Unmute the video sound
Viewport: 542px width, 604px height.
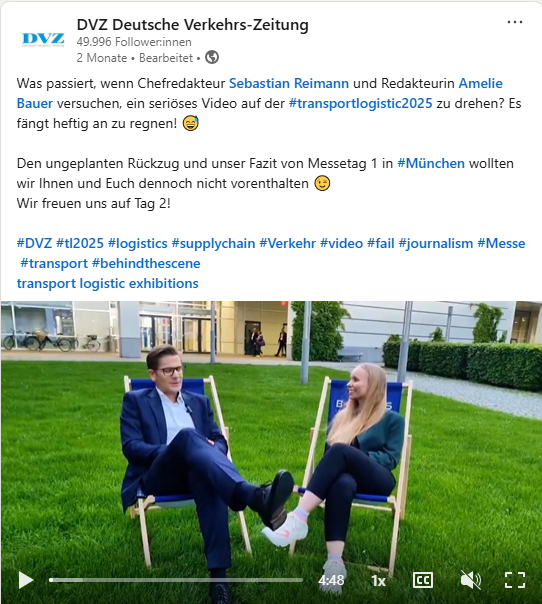[470, 580]
